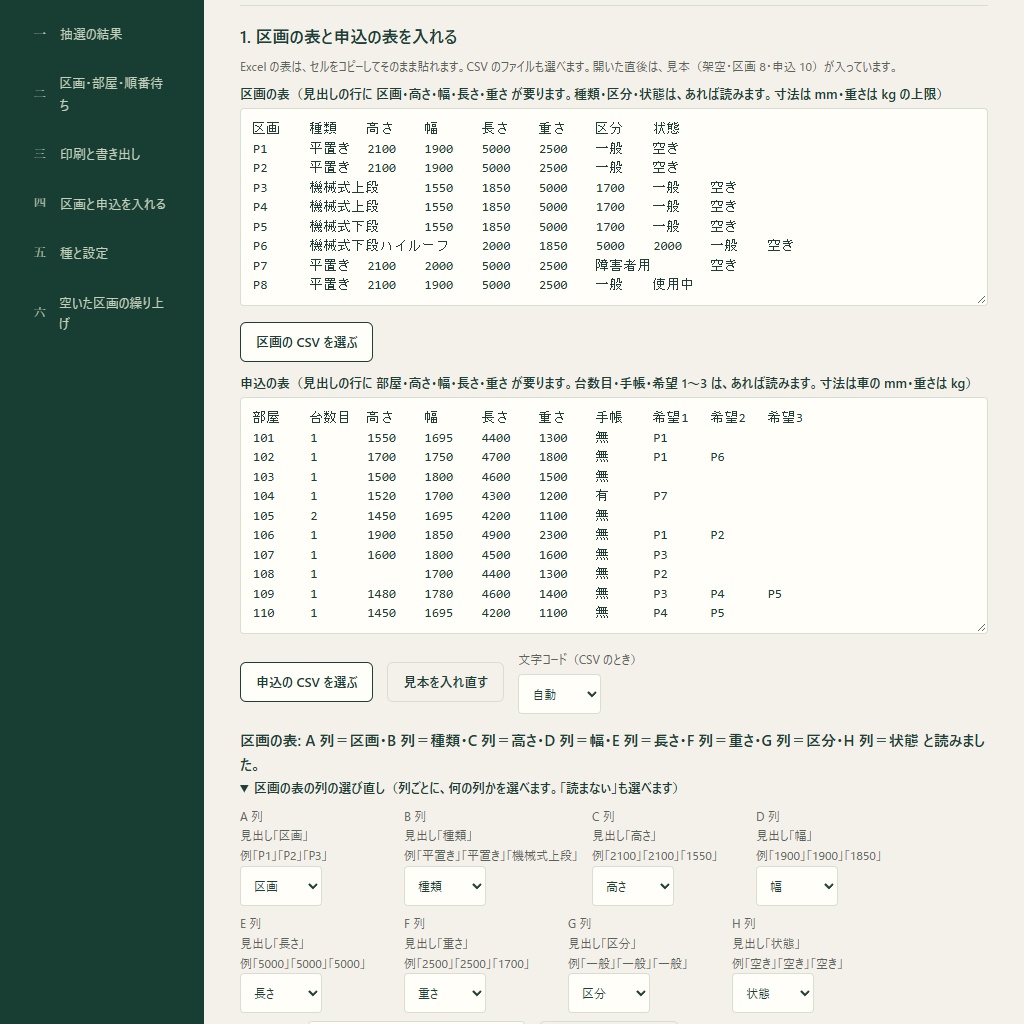Collapse the 区画の表の列の選び直し disclosure
This screenshot has height=1024, width=1024.
pyautogui.click(x=460, y=788)
